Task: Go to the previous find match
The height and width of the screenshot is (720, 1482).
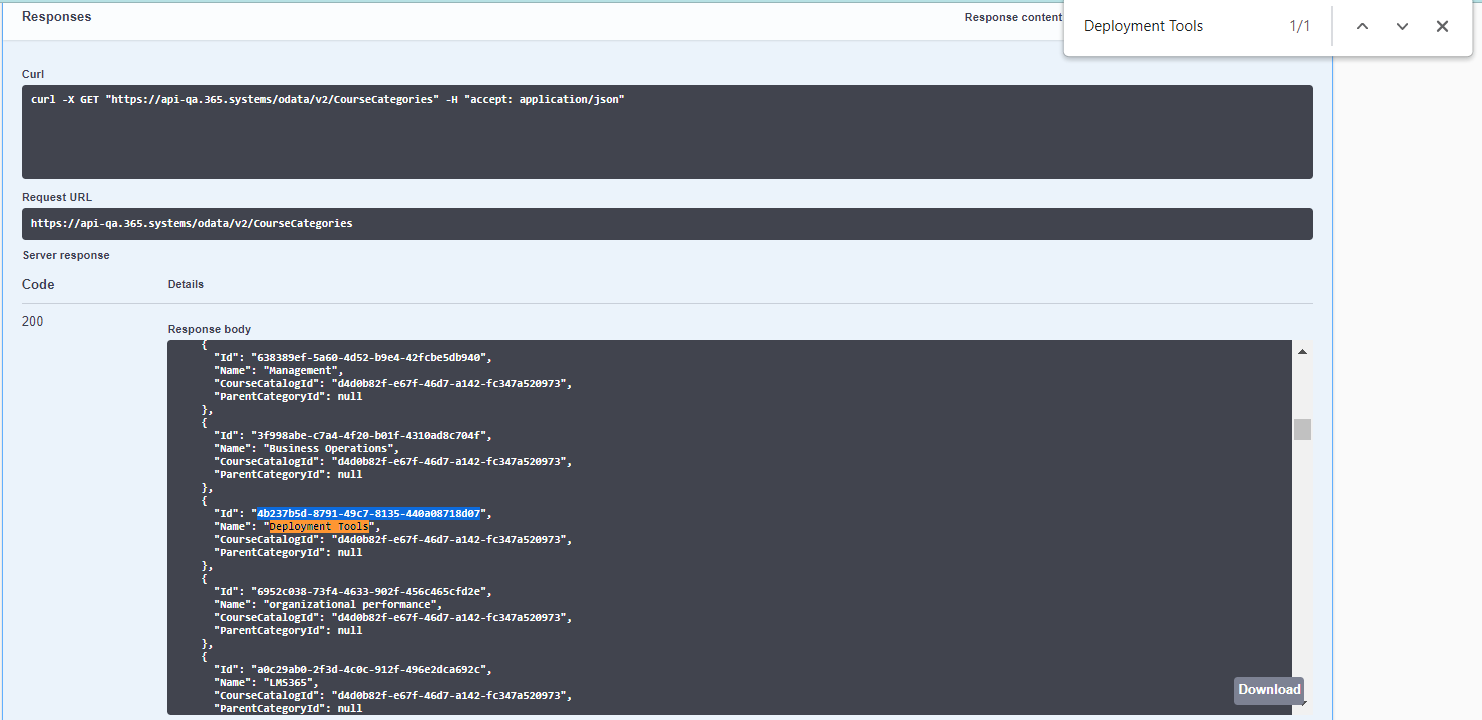Action: click(x=1362, y=27)
